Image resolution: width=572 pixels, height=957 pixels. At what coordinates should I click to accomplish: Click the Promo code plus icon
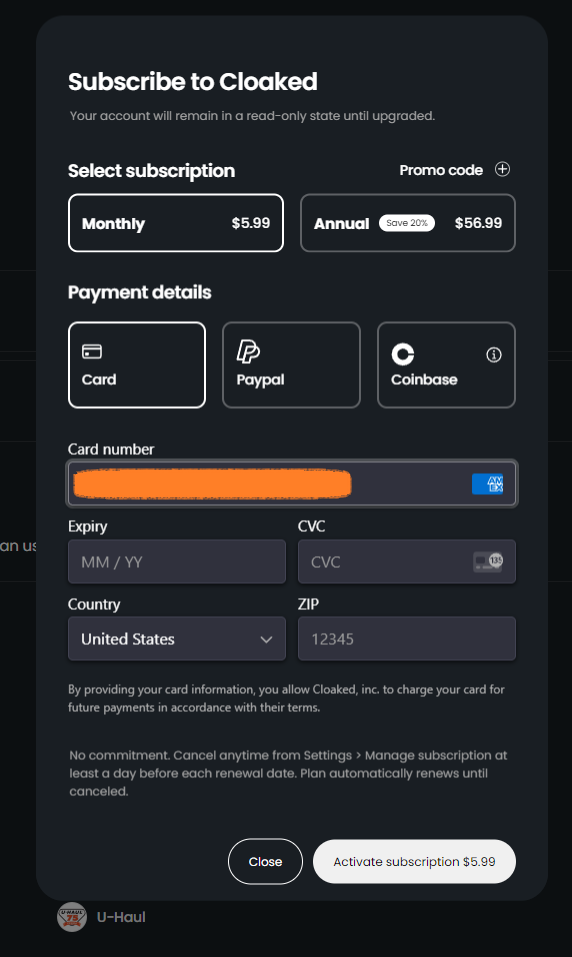502,169
